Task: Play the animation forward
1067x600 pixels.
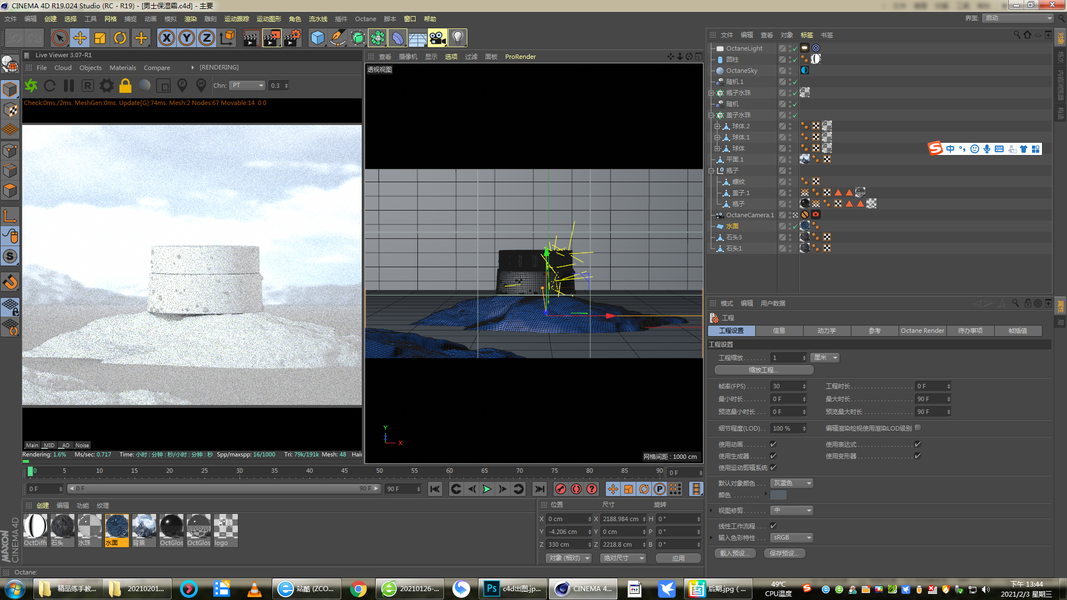Action: coord(487,489)
